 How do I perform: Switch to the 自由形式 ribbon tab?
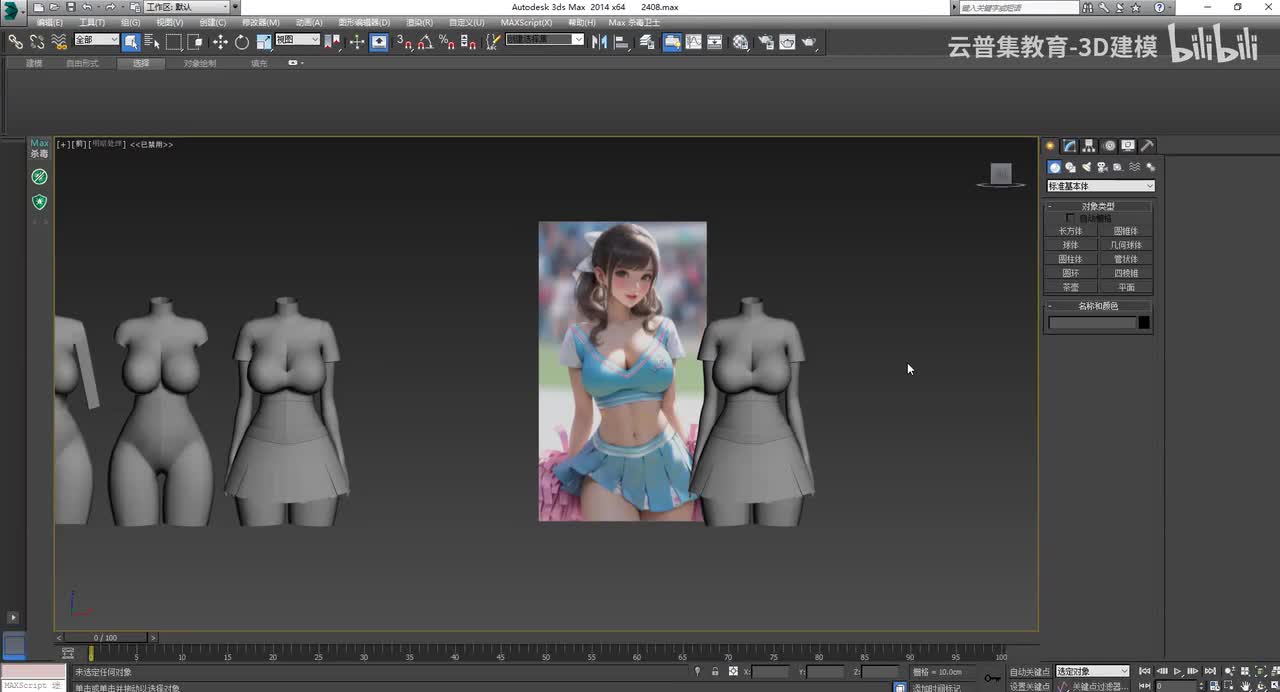point(82,63)
